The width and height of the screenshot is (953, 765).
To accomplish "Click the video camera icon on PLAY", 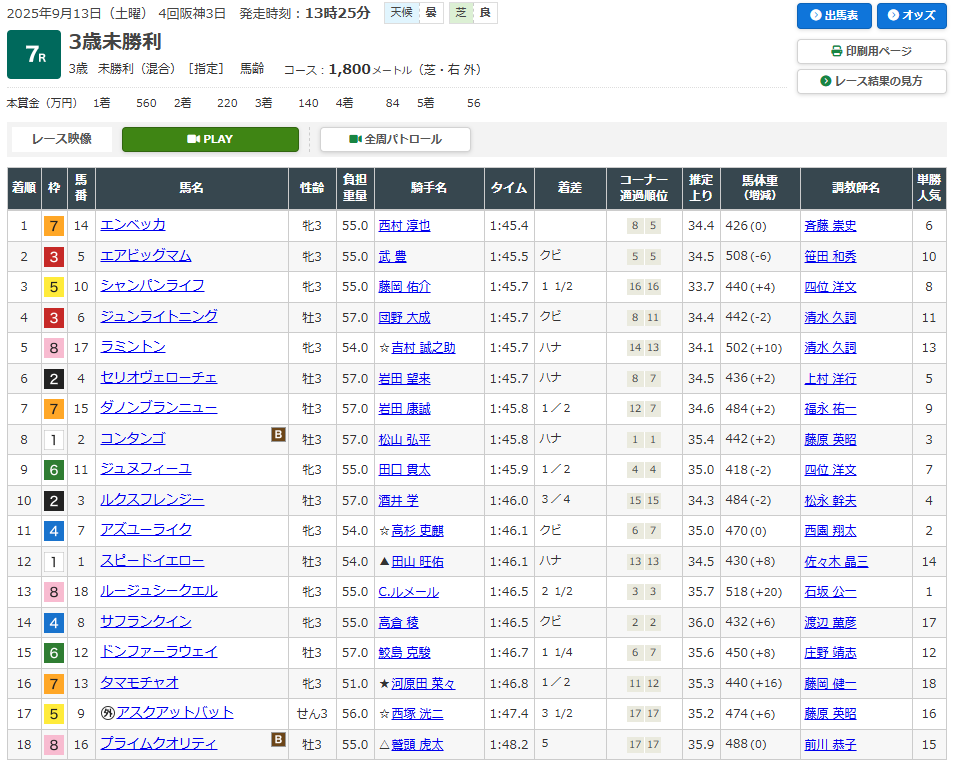I will [x=194, y=139].
